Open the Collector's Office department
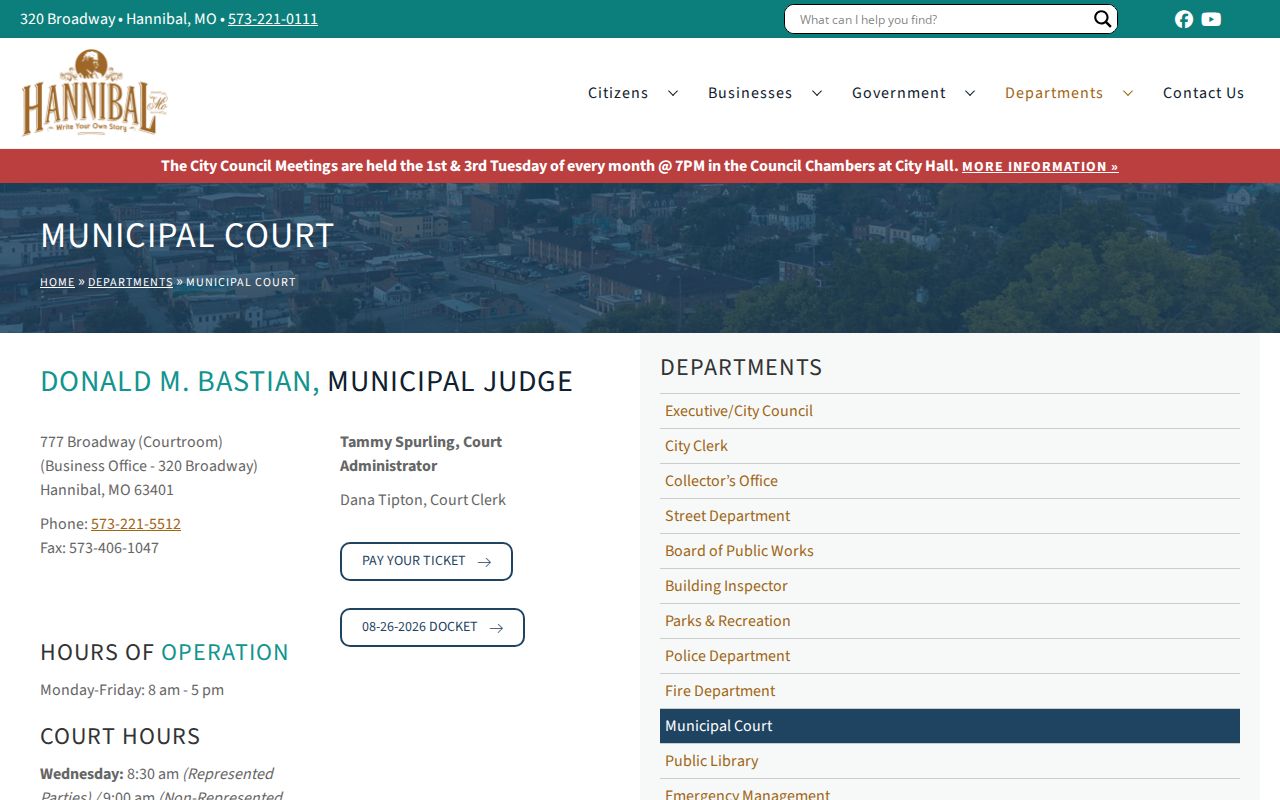 [721, 481]
